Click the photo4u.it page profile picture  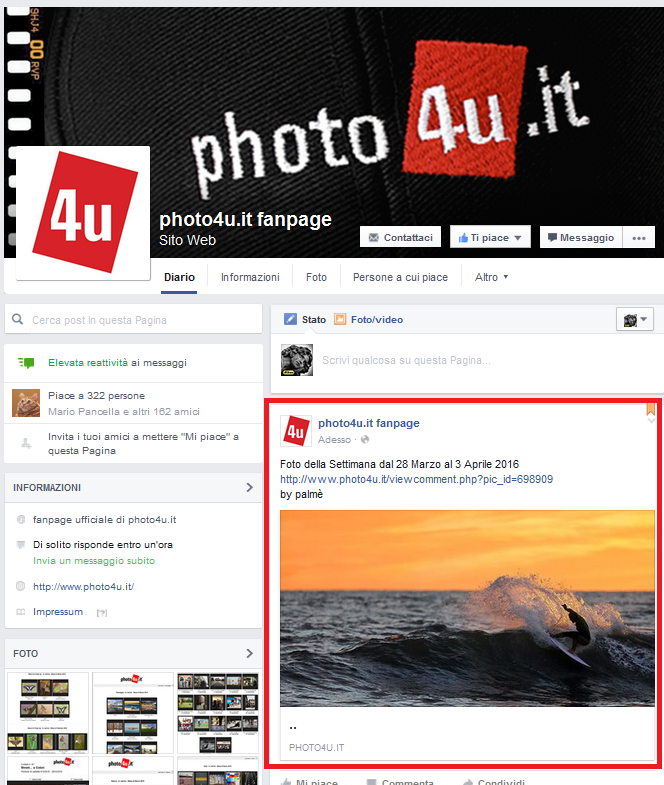pos(84,212)
